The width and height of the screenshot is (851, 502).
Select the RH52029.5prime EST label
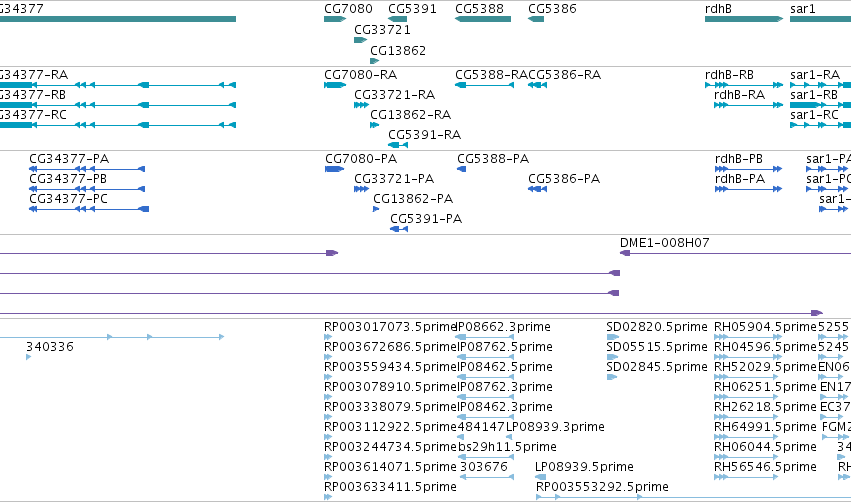(x=765, y=367)
